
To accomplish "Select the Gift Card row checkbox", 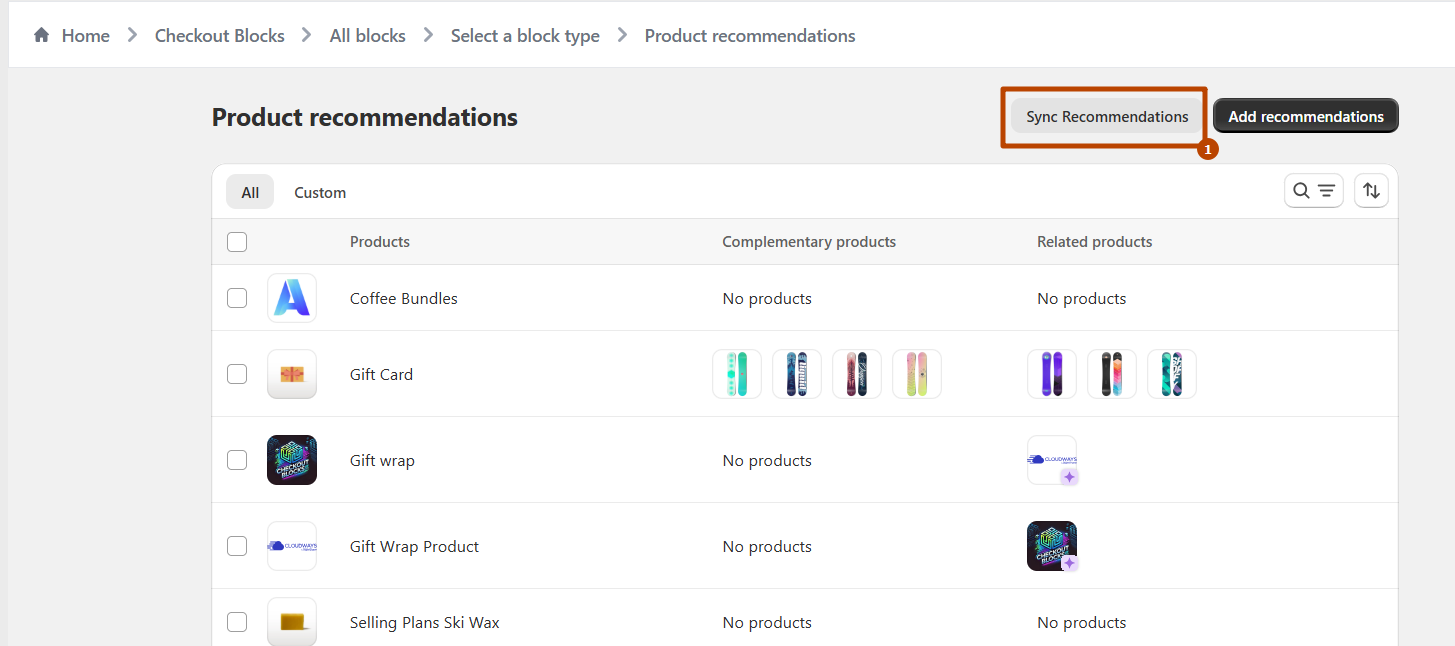I will pos(237,374).
